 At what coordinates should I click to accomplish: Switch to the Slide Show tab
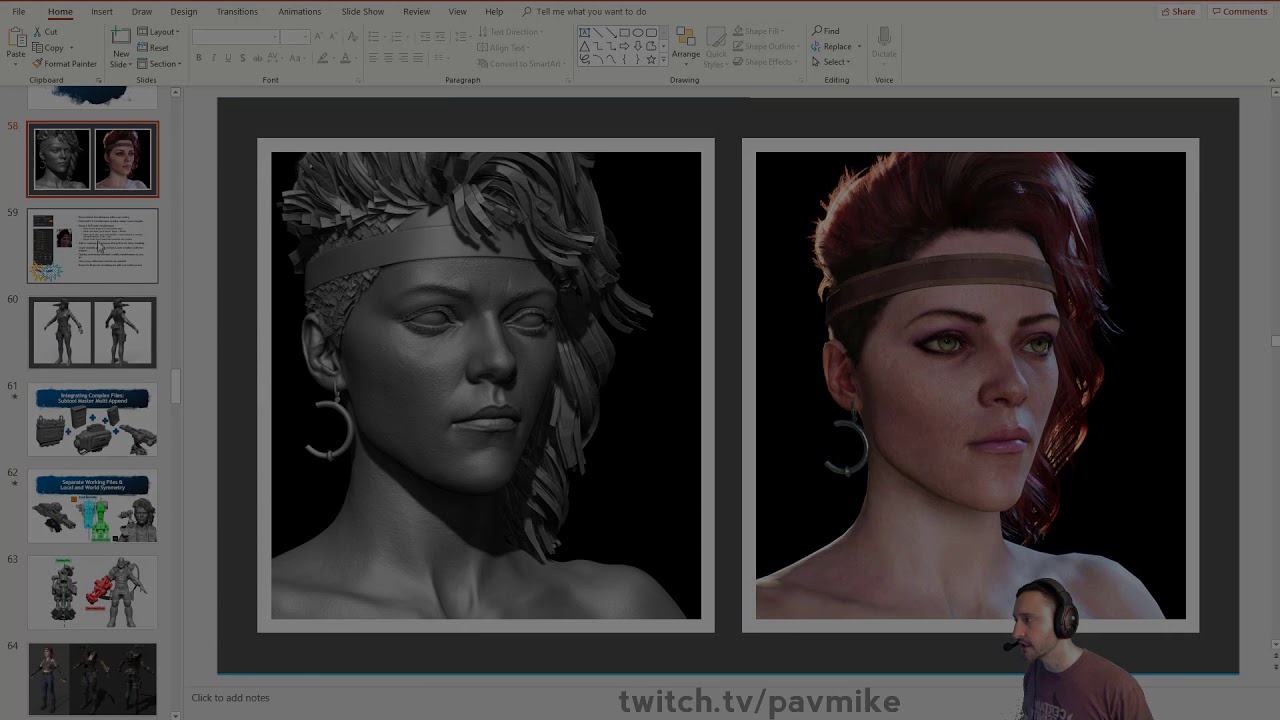click(363, 12)
